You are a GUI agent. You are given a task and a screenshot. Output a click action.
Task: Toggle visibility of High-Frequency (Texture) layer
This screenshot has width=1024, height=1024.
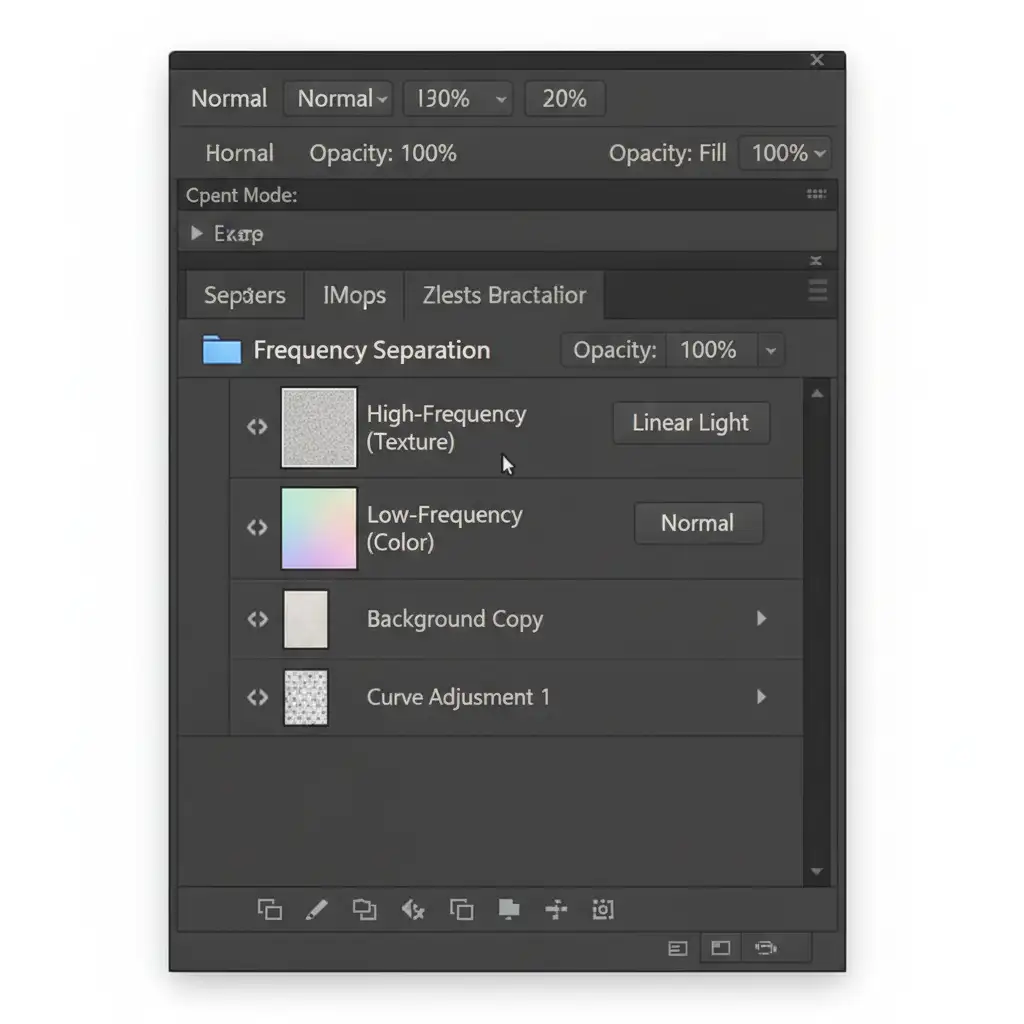pyautogui.click(x=257, y=427)
